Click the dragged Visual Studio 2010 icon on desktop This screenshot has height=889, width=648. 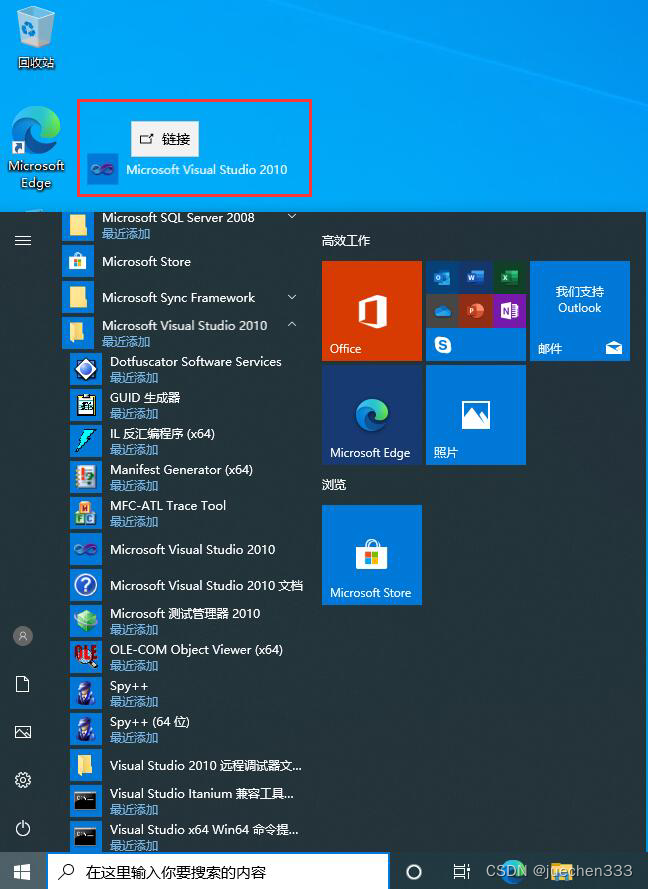pyautogui.click(x=103, y=169)
